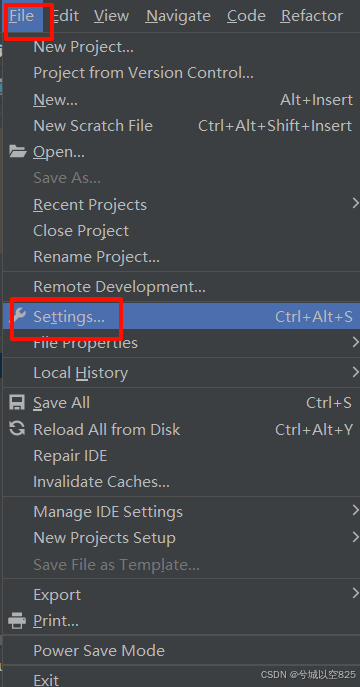Image resolution: width=360 pixels, height=687 pixels.
Task: Open the Navigate menu
Action: 178,16
